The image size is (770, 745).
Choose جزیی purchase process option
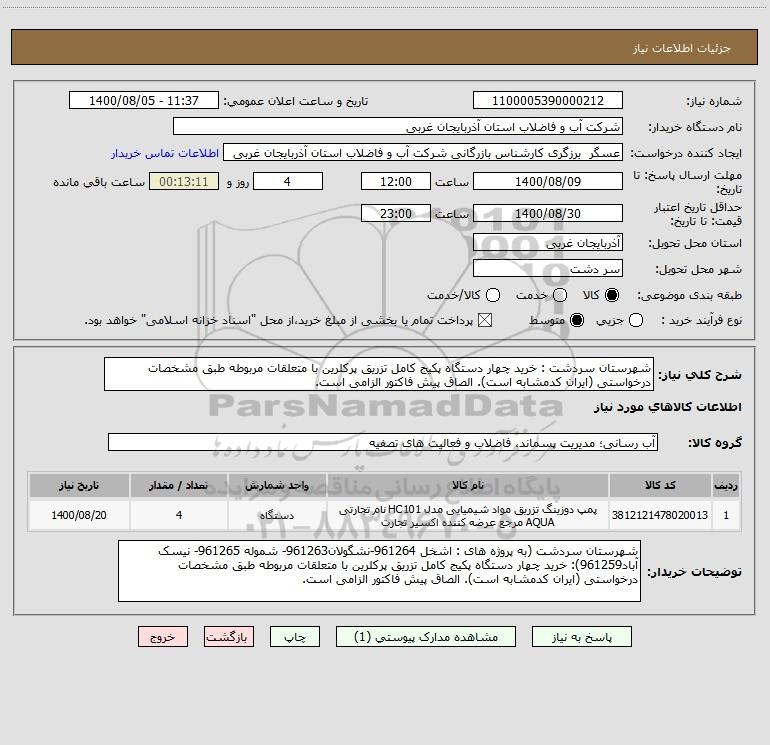pyautogui.click(x=636, y=320)
